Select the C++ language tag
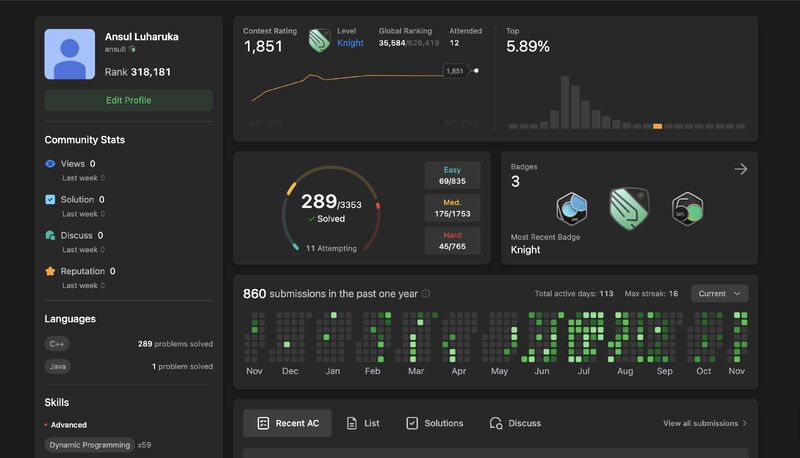Screen dimensions: 800x458 tap(57, 344)
